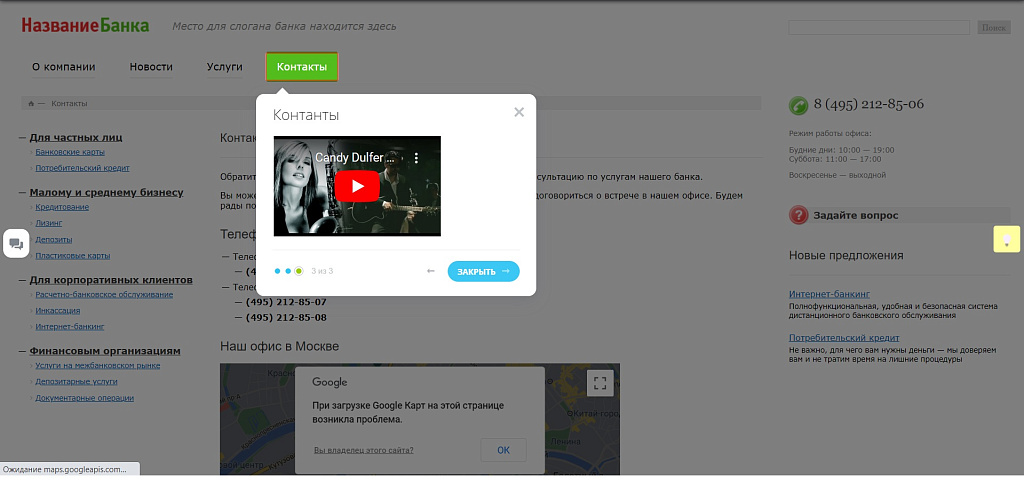Select the third green tour step dot

(299, 271)
